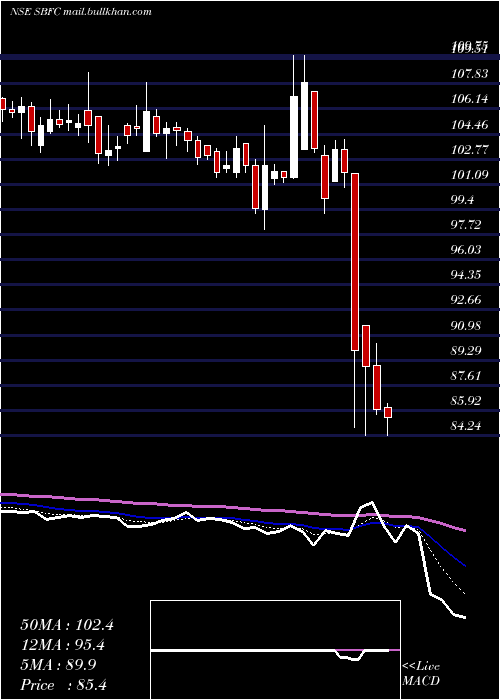Click the 90.98 price axis label
The height and width of the screenshot is (700, 500).
(467, 325)
